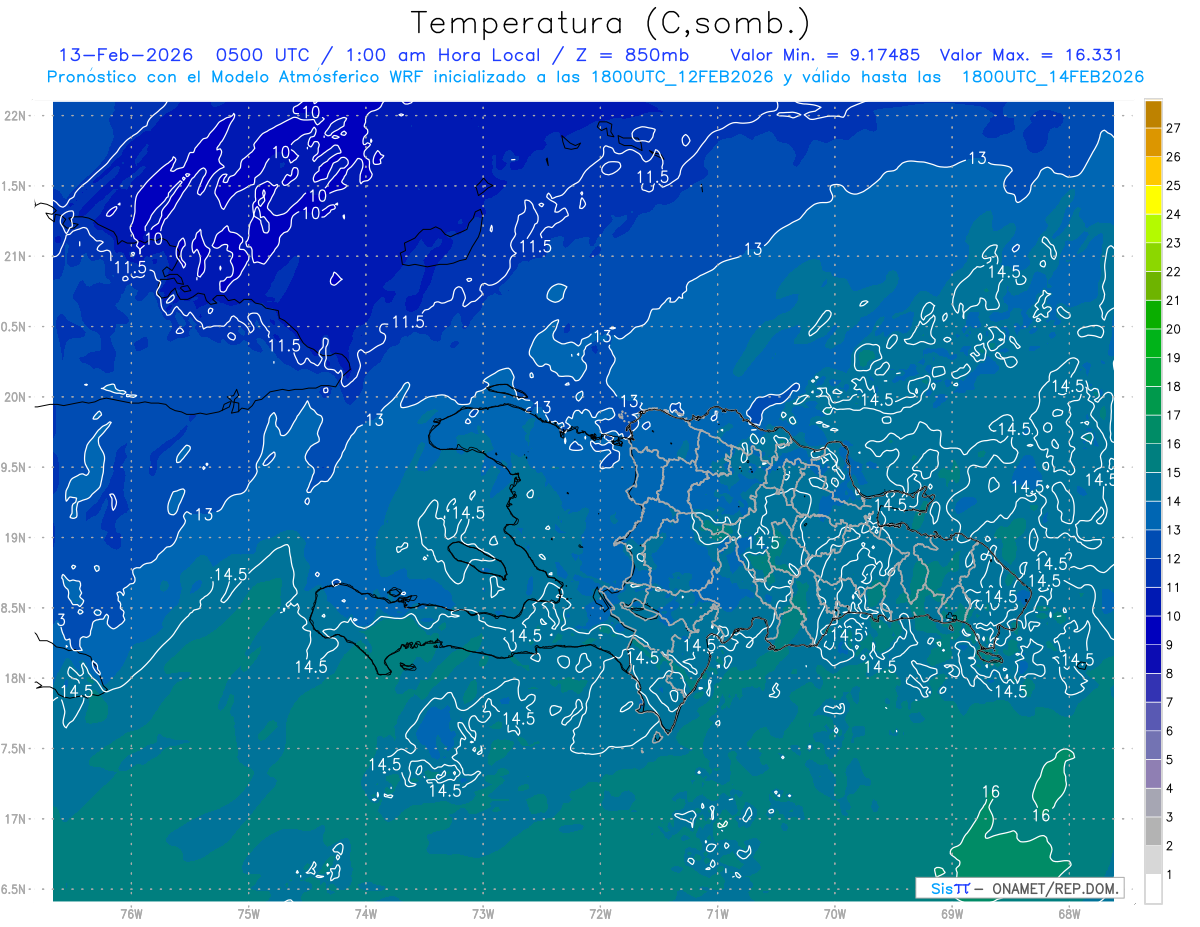
Task: Click the 'SisTT - ONAMET/REP.DOM.' credit label
Action: [x=1020, y=888]
